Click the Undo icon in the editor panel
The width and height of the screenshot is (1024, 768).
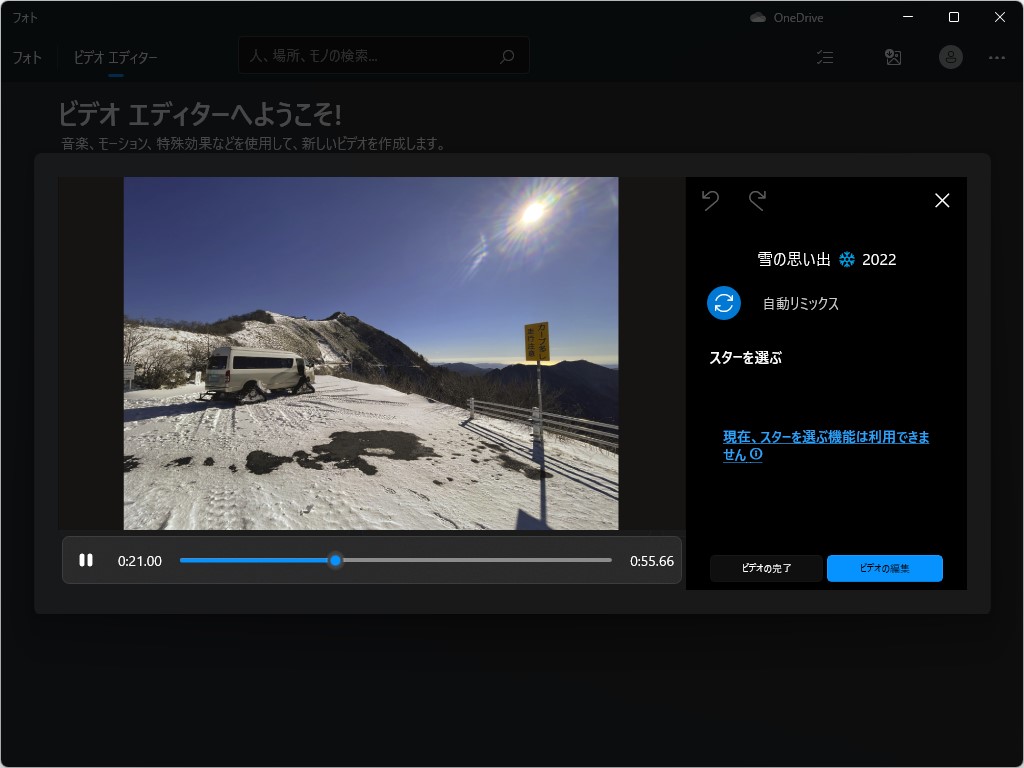point(711,200)
